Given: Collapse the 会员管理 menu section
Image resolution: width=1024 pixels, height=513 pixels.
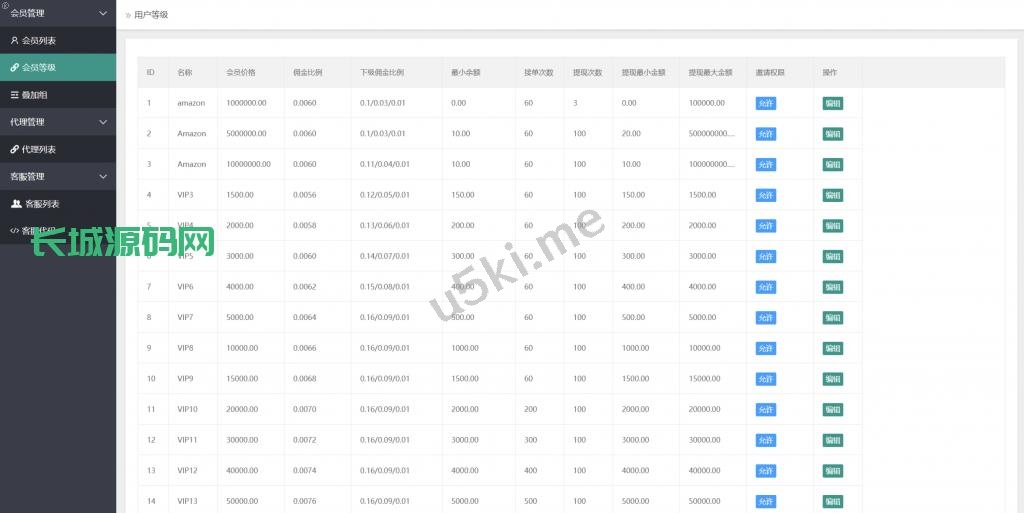Looking at the screenshot, I should pos(103,13).
